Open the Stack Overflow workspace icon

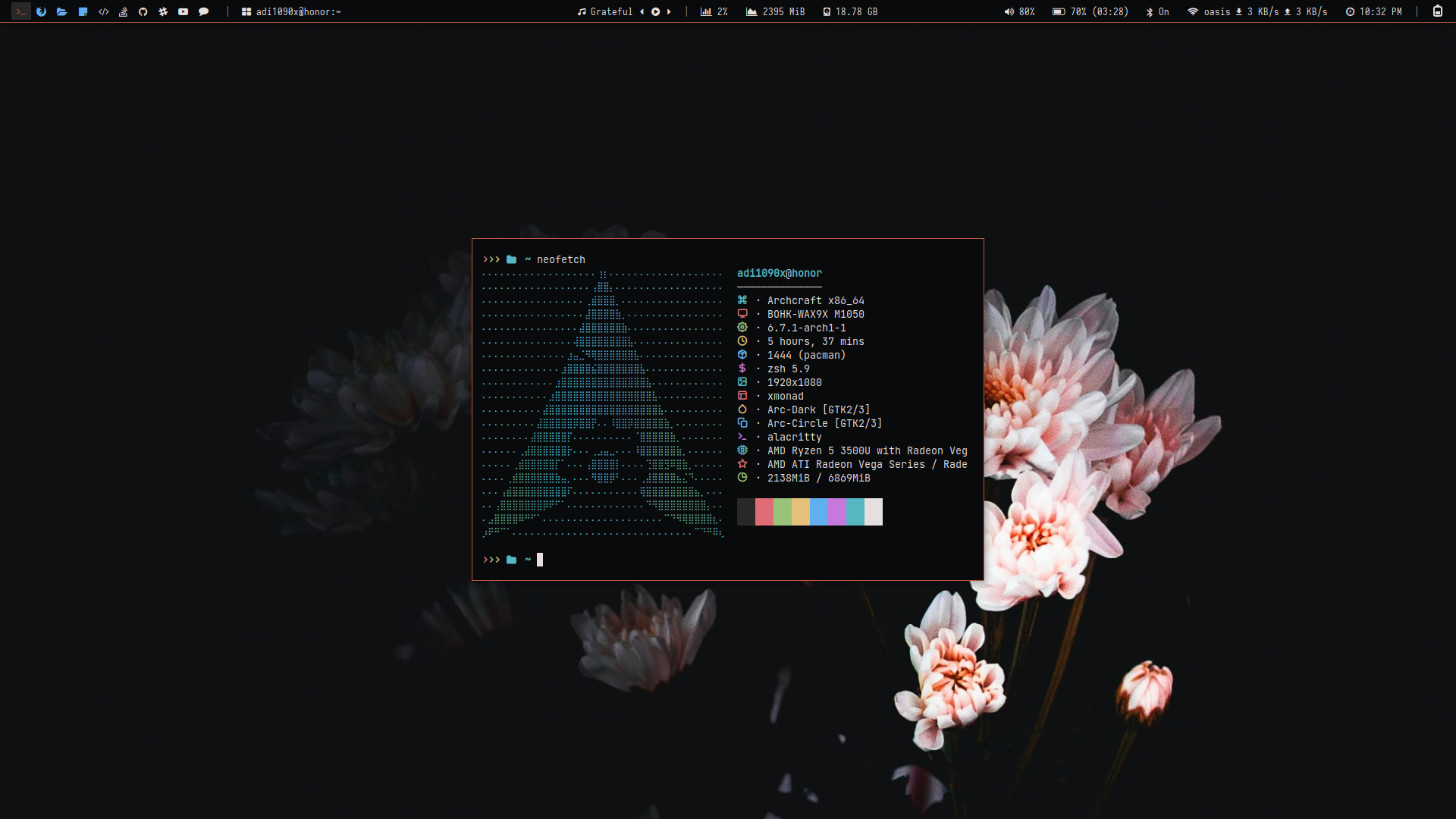point(123,11)
